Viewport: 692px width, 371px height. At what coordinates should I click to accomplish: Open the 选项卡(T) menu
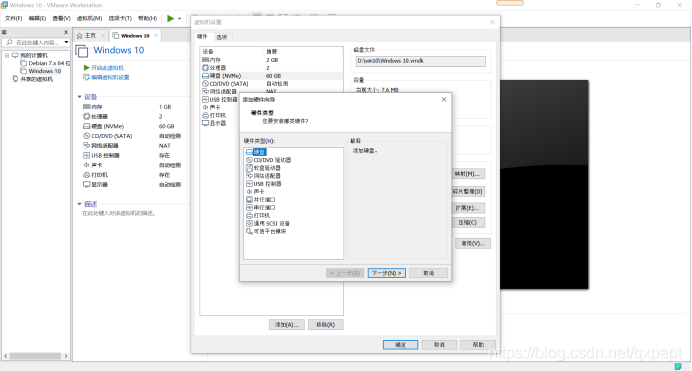(x=120, y=19)
